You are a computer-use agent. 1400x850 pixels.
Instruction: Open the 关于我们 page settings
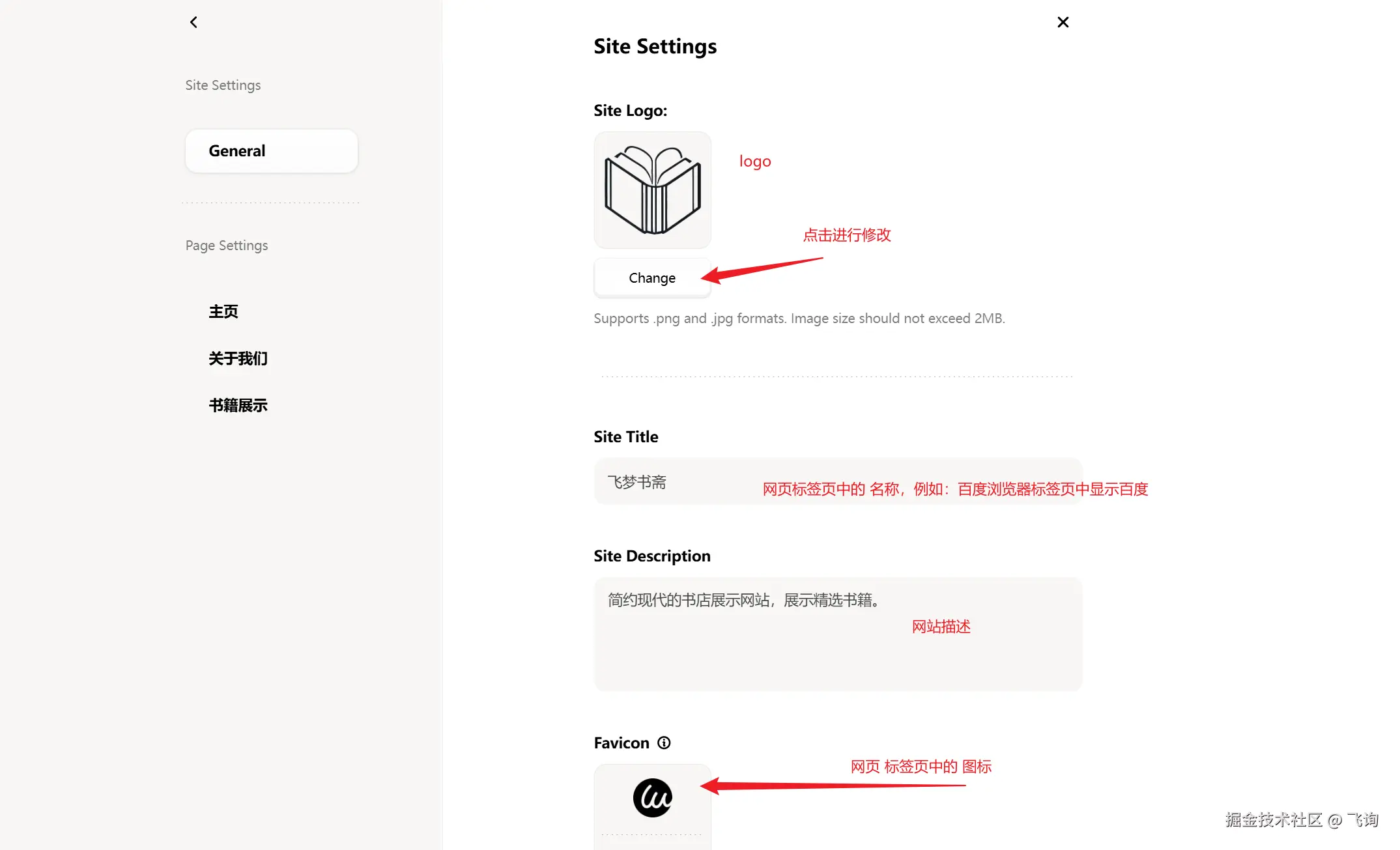[x=238, y=358]
